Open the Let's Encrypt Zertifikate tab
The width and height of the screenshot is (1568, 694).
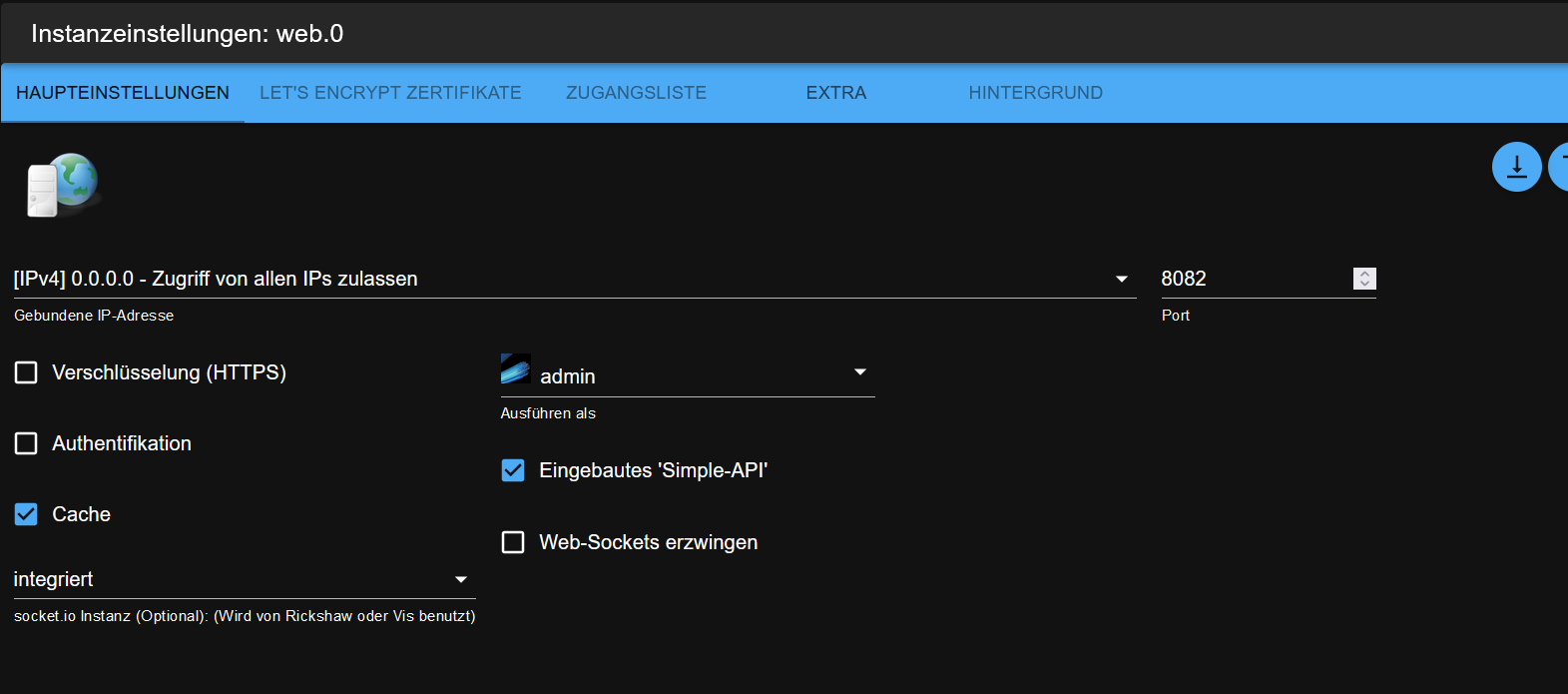click(x=390, y=93)
